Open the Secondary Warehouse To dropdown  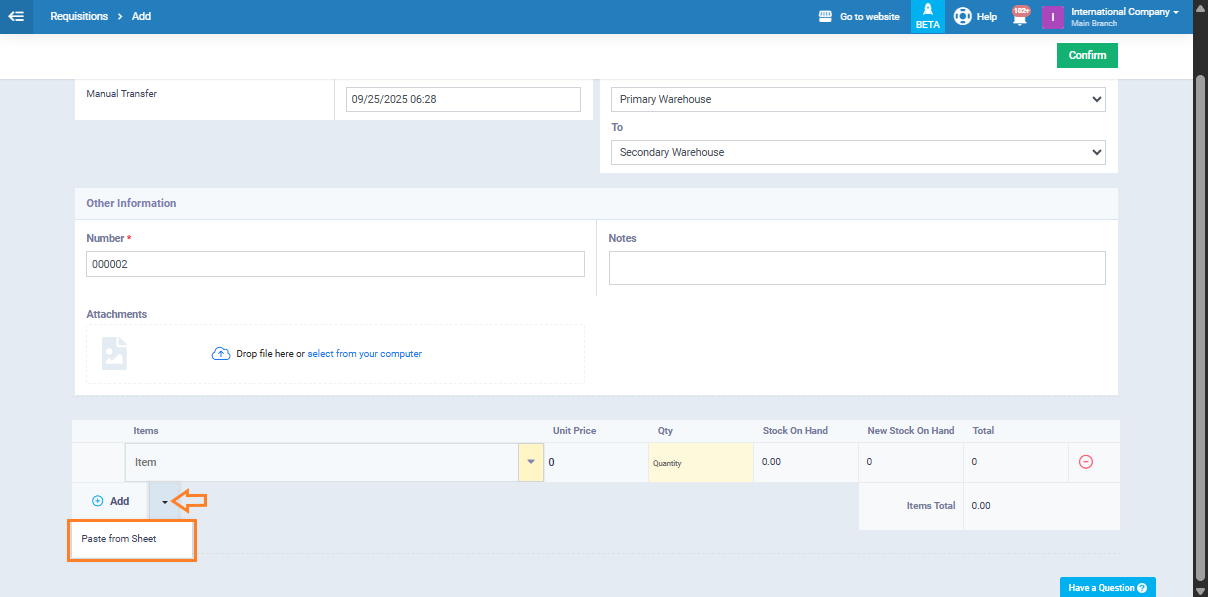coord(857,153)
